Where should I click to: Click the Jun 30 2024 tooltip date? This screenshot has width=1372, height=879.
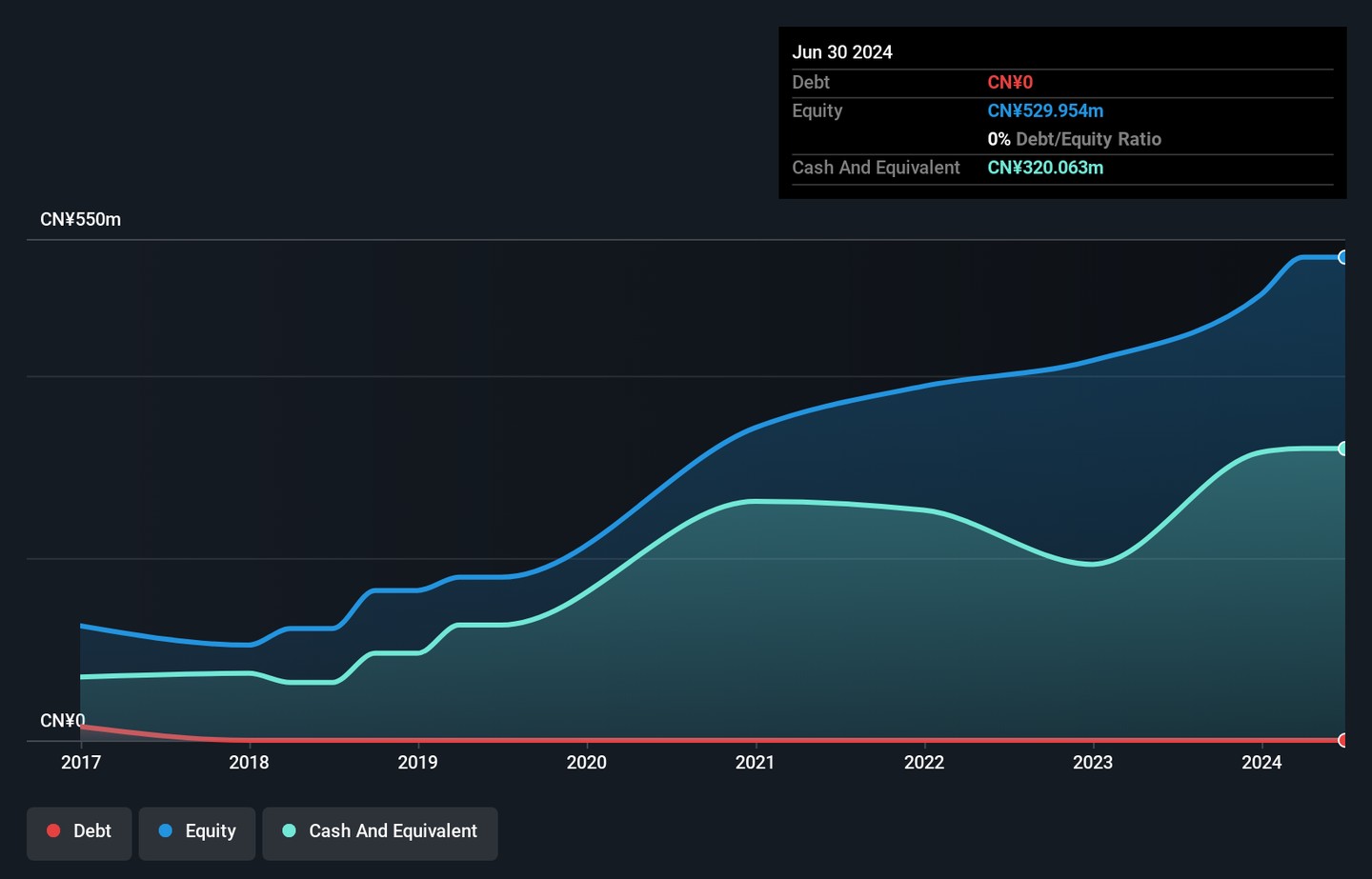point(842,52)
